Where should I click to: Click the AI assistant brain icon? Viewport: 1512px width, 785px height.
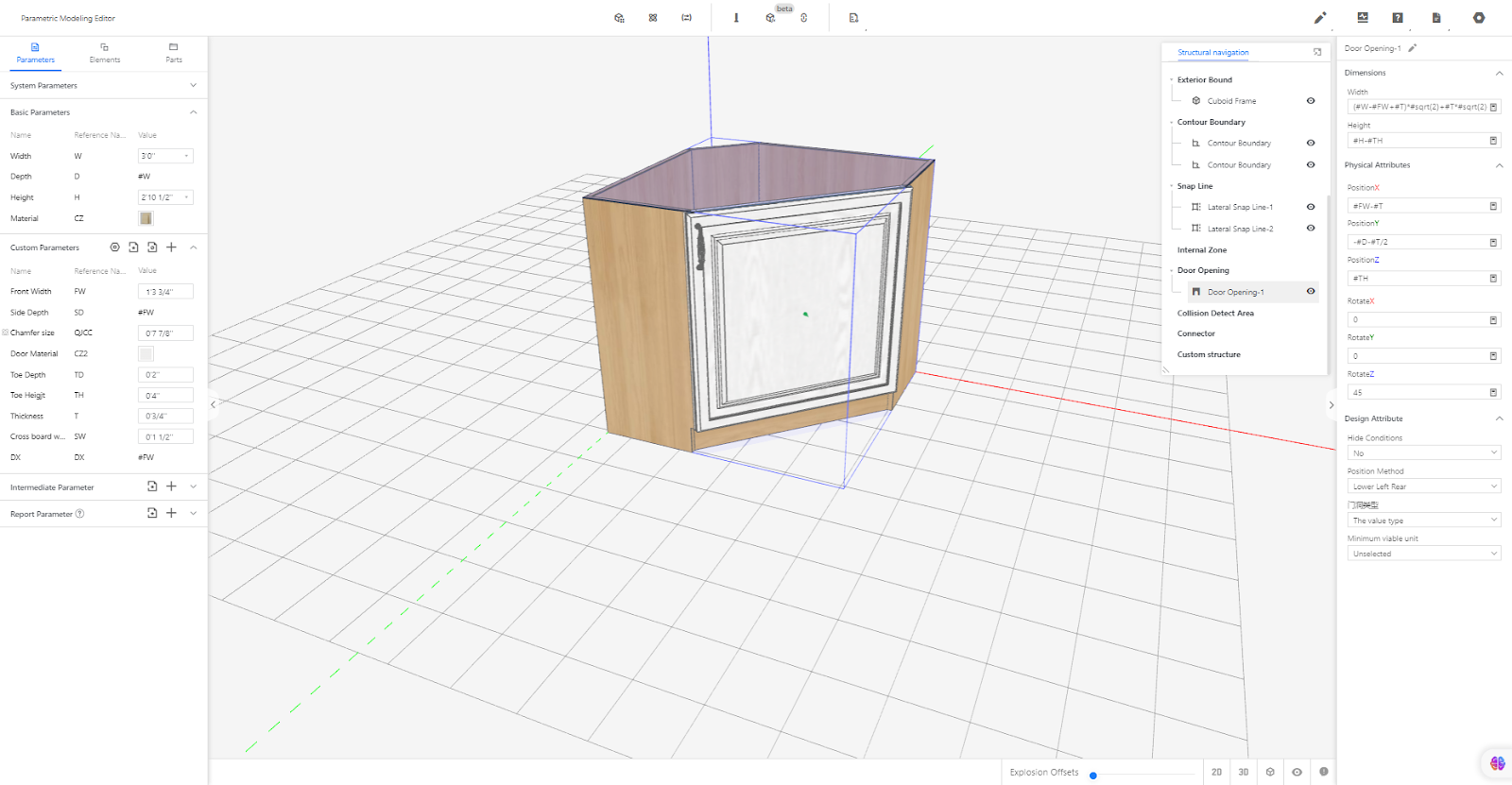pyautogui.click(x=1497, y=762)
